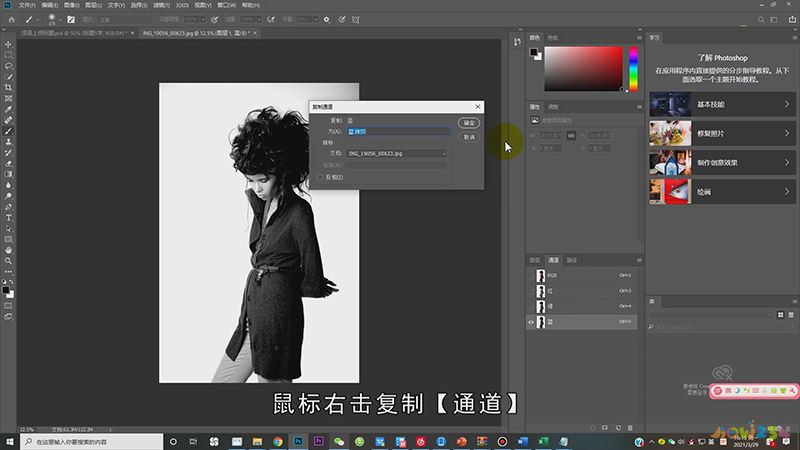Screen dimensions: 800x450
Task: Select the Hand tool
Action: click(x=8, y=250)
